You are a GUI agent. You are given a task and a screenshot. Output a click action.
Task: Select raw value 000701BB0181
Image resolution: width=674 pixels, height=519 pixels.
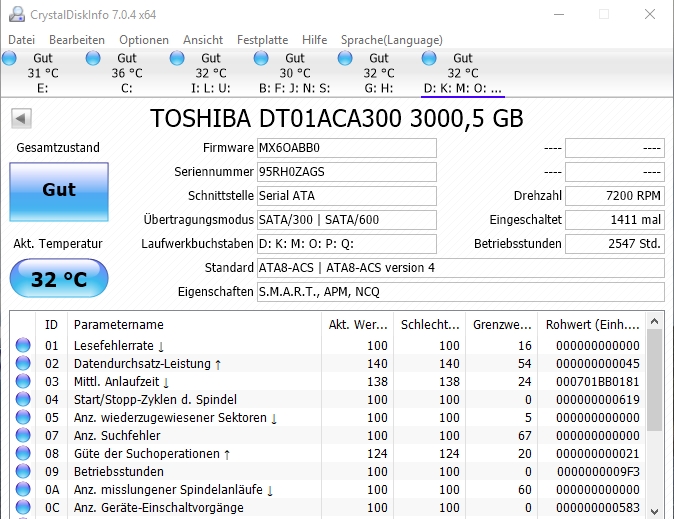pos(597,382)
